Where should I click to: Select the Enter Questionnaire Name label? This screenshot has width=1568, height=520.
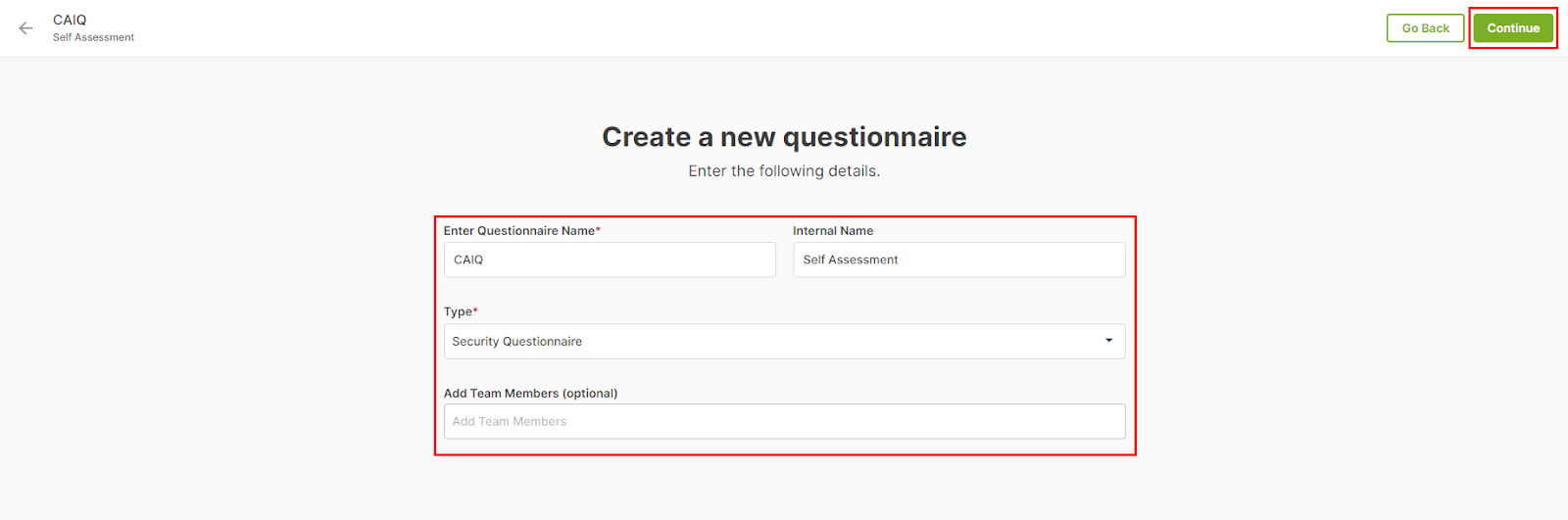[x=519, y=231]
